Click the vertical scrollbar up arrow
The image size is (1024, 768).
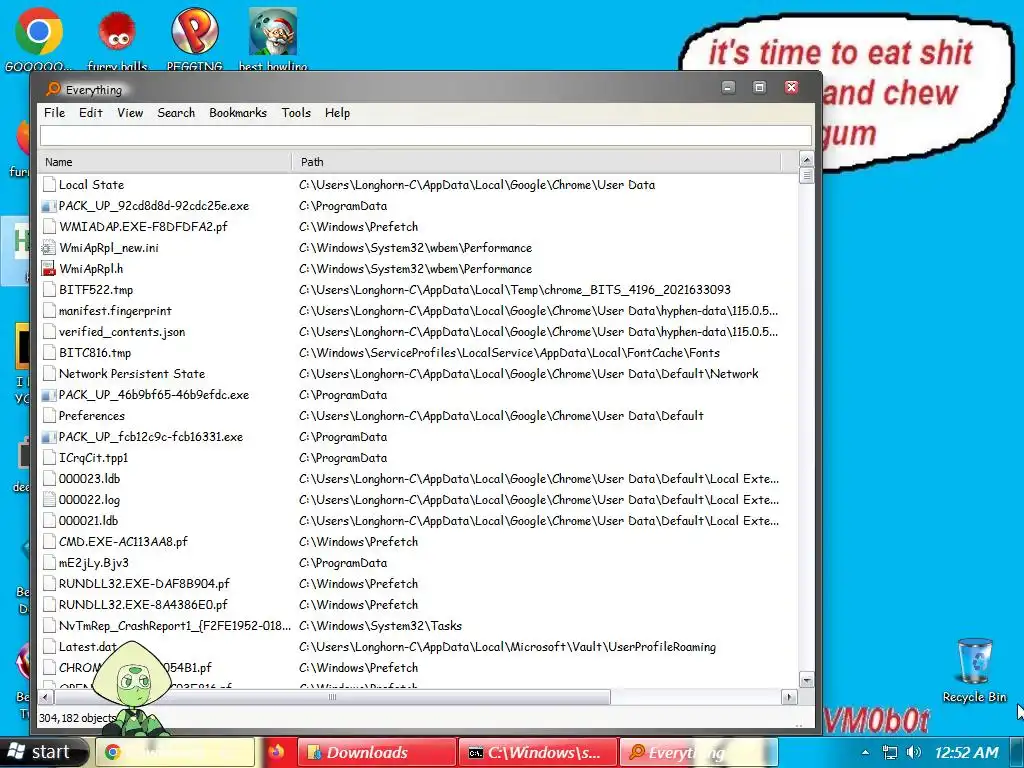point(807,159)
